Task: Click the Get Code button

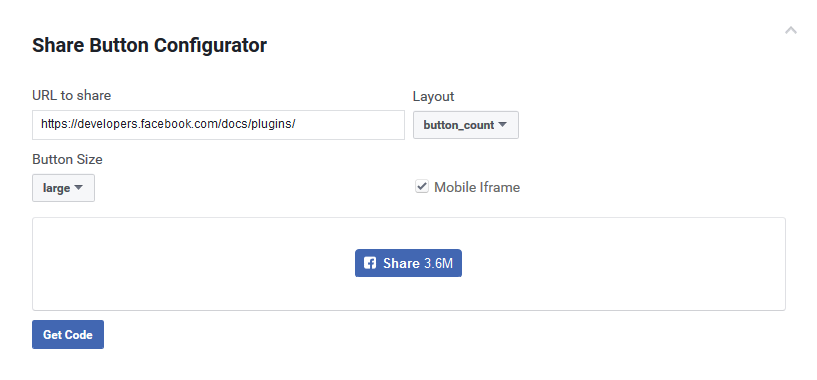Action: pos(68,335)
